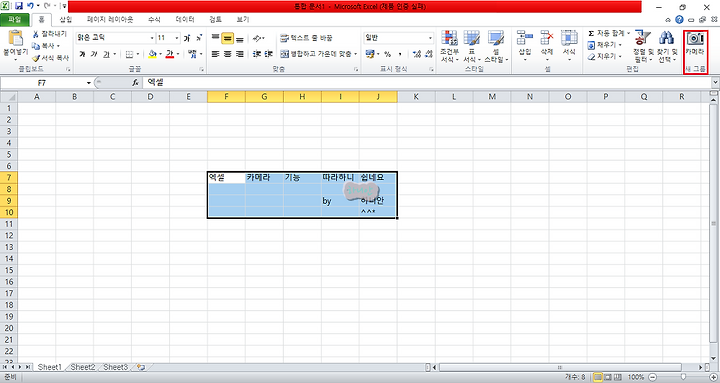720x383 pixels.
Task: Click the Camera (카메라) tool icon
Action: point(695,39)
